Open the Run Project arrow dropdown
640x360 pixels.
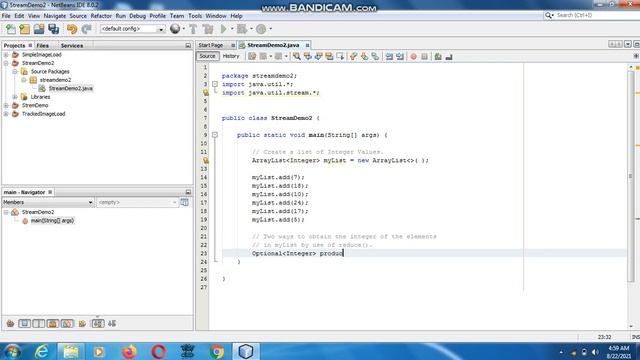(232, 29)
